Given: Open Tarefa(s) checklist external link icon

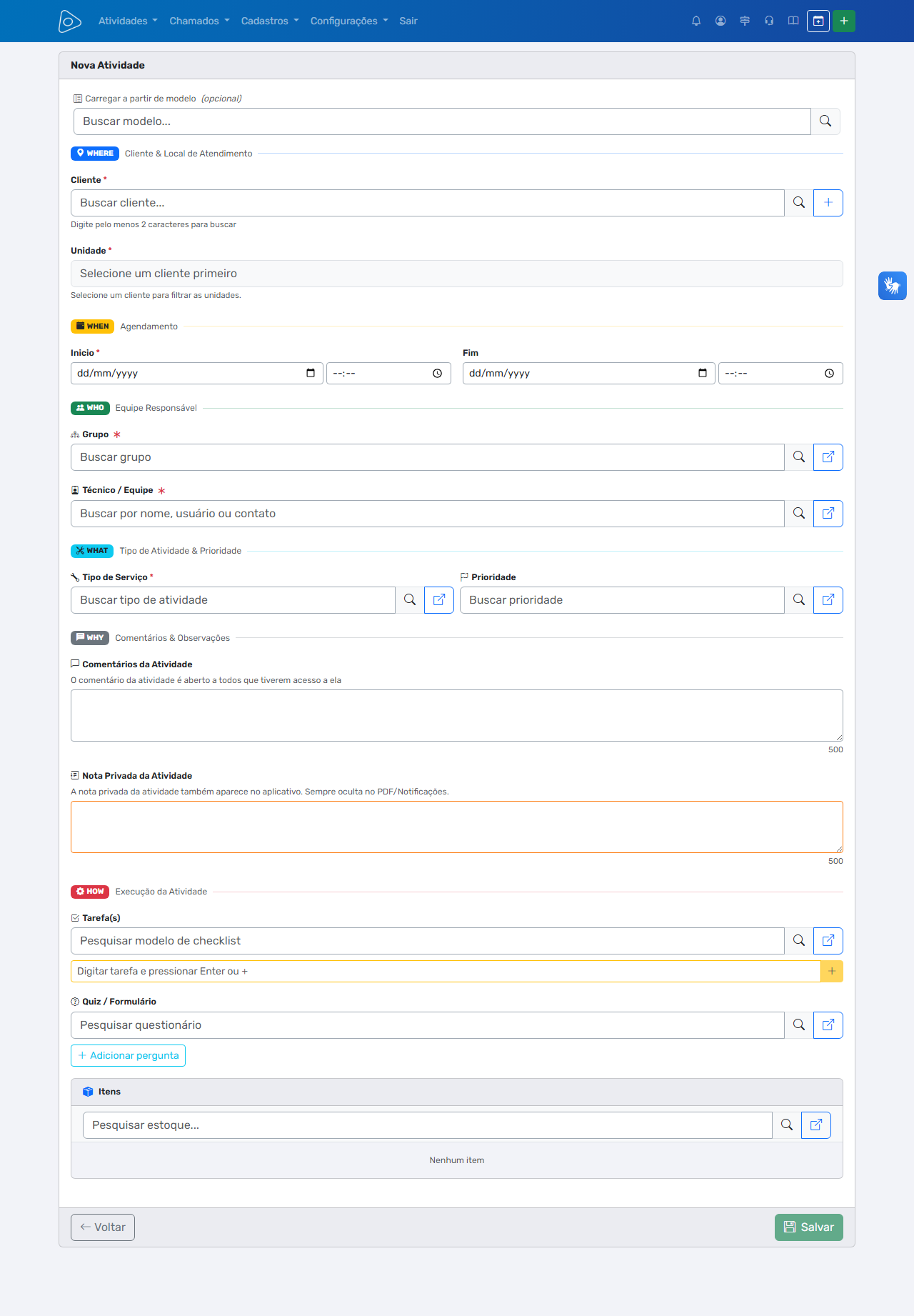Looking at the screenshot, I should click(x=828, y=941).
